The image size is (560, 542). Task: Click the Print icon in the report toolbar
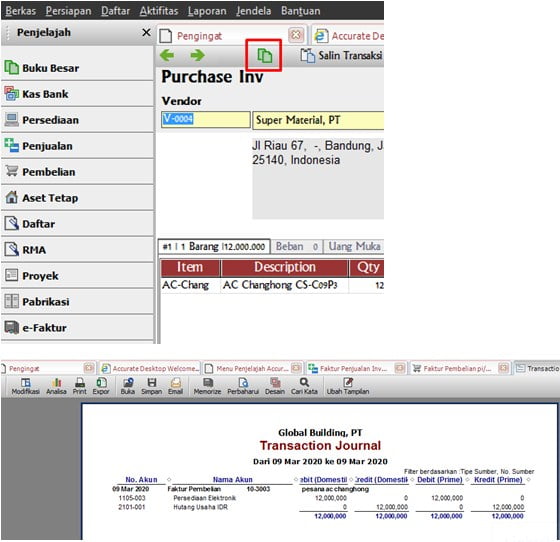pyautogui.click(x=80, y=386)
